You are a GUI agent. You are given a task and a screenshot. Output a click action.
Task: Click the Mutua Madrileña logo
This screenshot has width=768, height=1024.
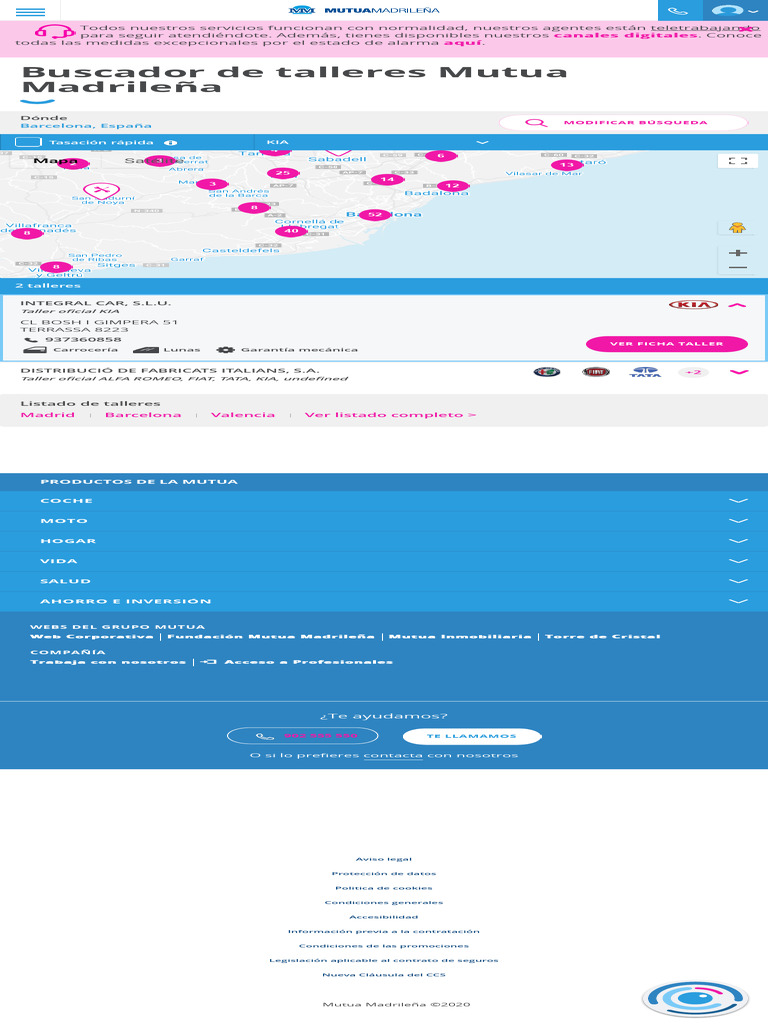pyautogui.click(x=364, y=10)
